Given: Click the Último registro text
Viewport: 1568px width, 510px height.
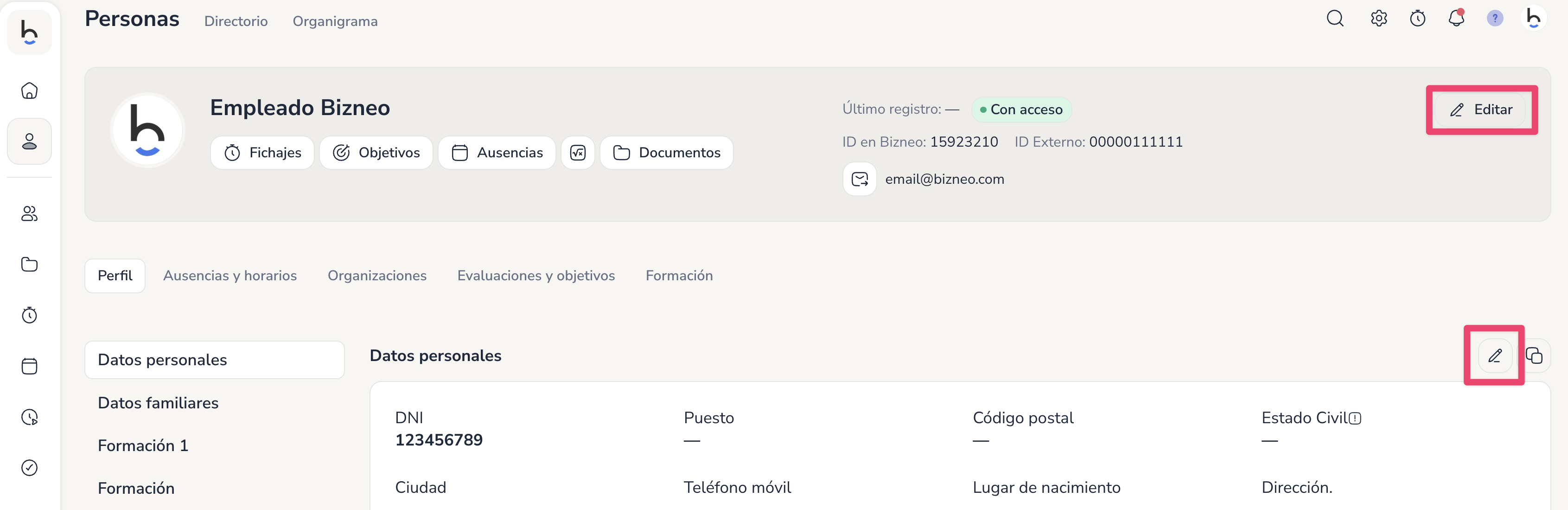Looking at the screenshot, I should pyautogui.click(x=892, y=109).
